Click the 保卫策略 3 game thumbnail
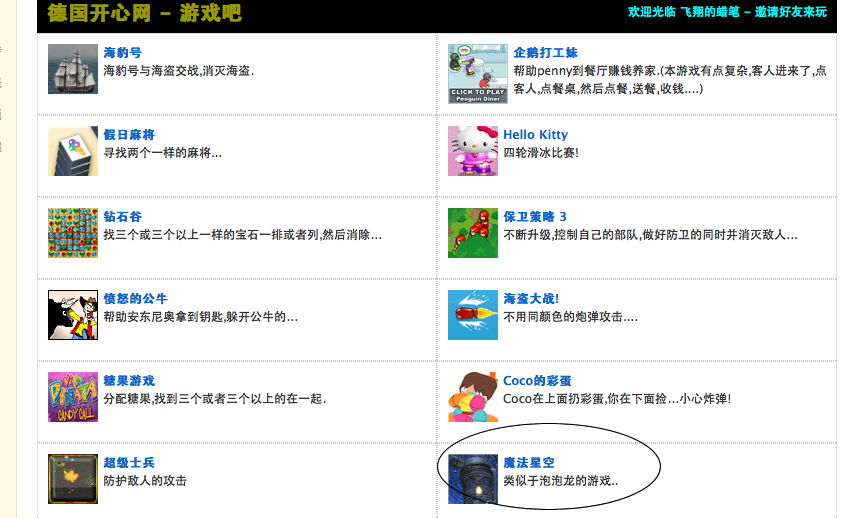This screenshot has width=858, height=518. click(x=473, y=233)
